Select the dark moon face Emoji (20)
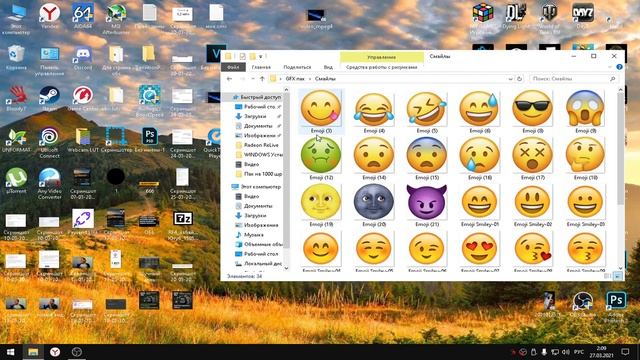This screenshot has width=640, height=360. [x=374, y=202]
